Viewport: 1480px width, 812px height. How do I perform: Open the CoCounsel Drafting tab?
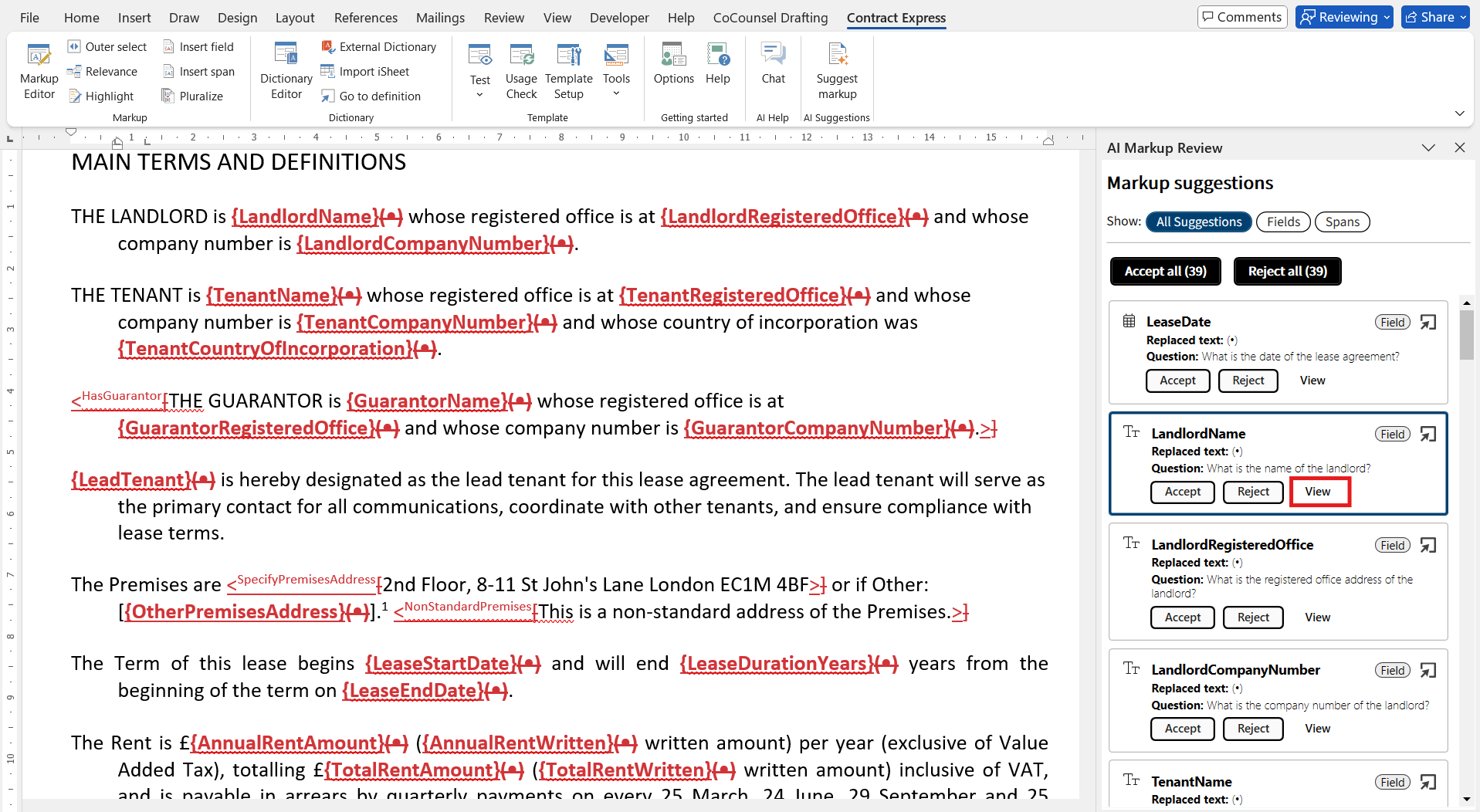click(770, 18)
